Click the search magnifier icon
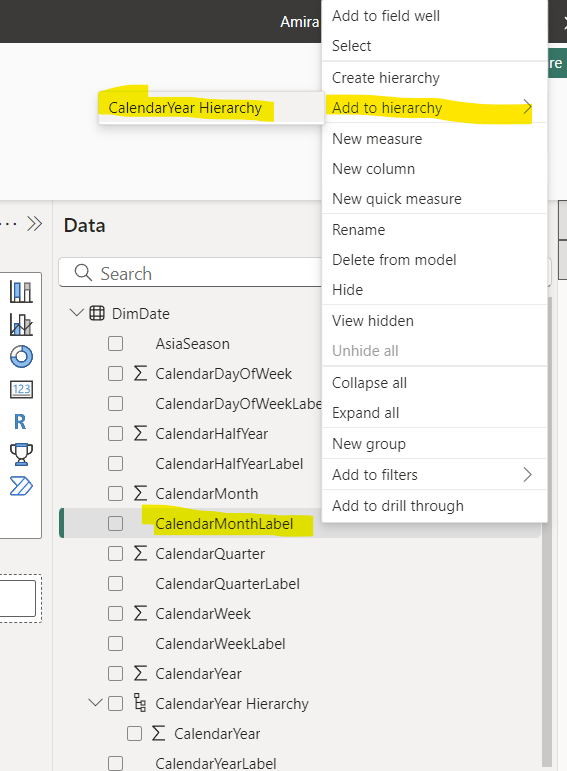This screenshot has height=771, width=567. click(83, 272)
